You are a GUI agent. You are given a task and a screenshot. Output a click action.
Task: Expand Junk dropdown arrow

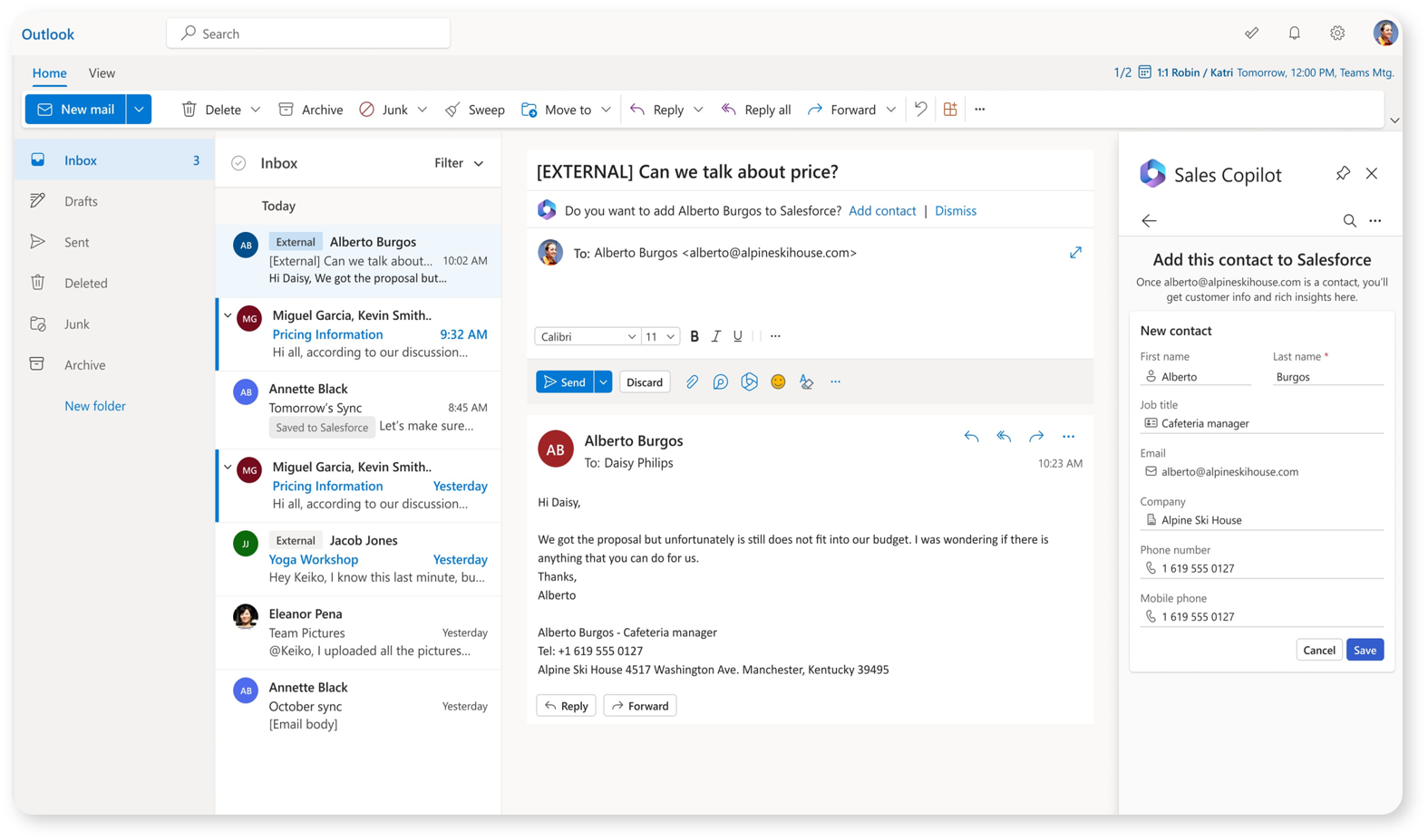423,110
